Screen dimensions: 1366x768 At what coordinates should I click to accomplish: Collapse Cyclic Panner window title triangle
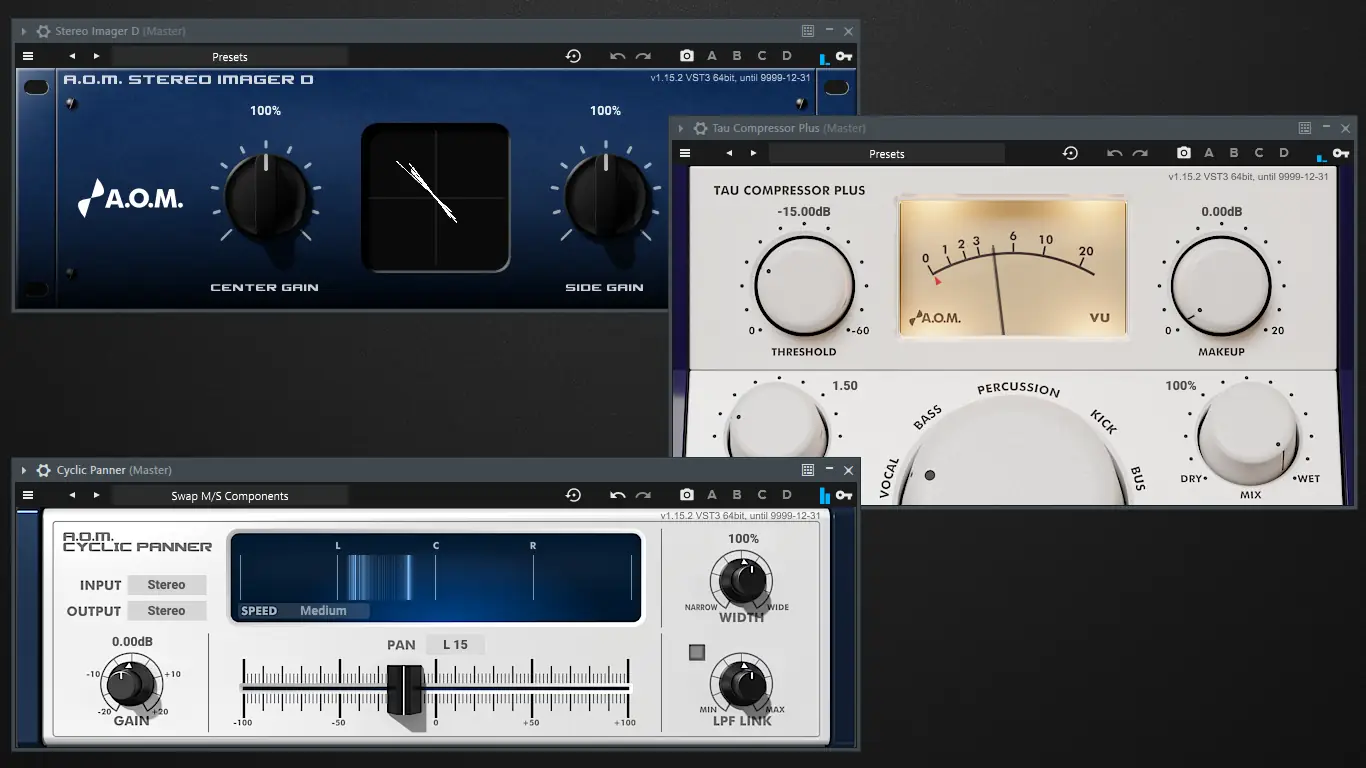tap(24, 470)
